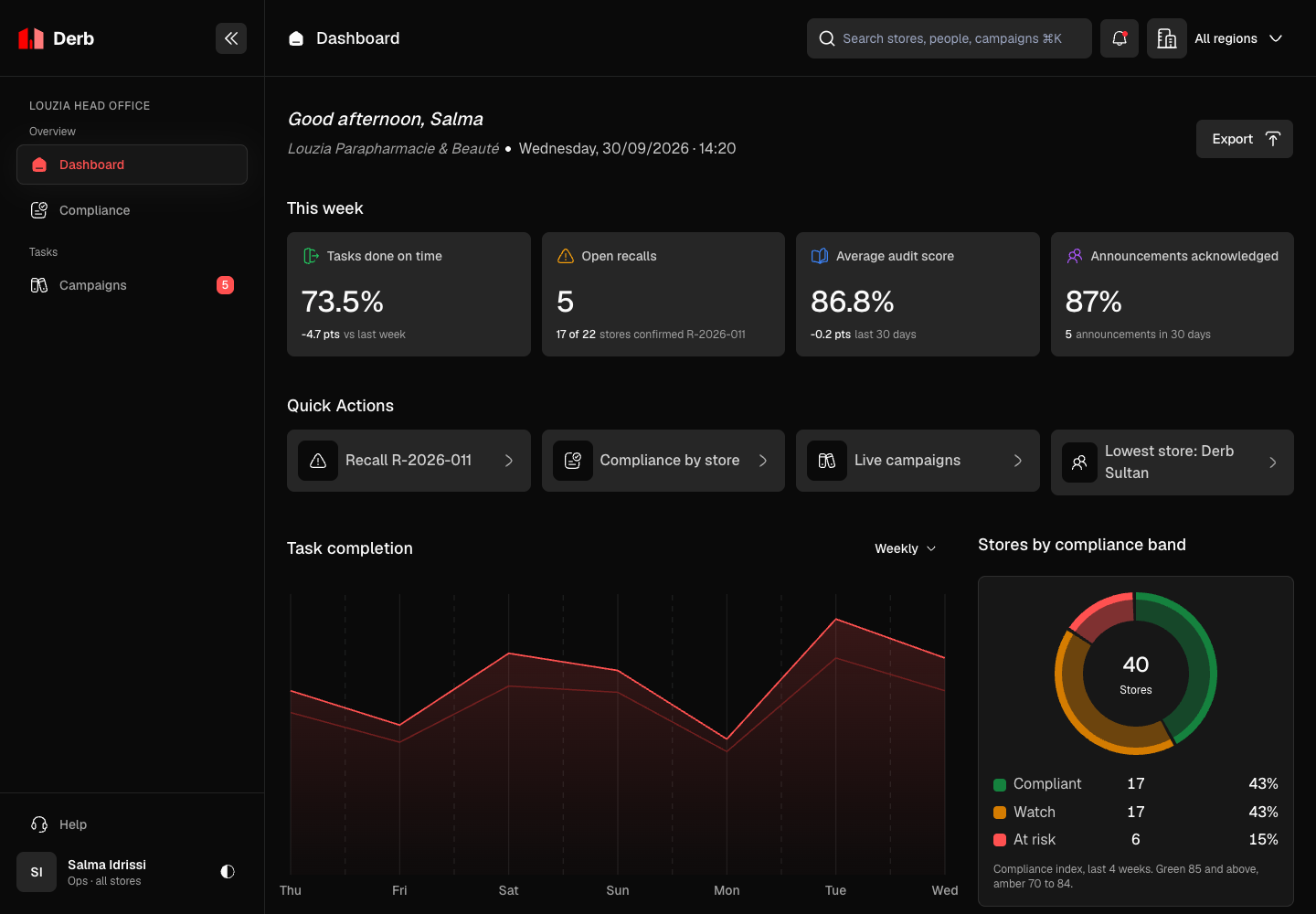Click the Announcements acknowledged people icon
Screen dimensions: 1316x914
1075,256
